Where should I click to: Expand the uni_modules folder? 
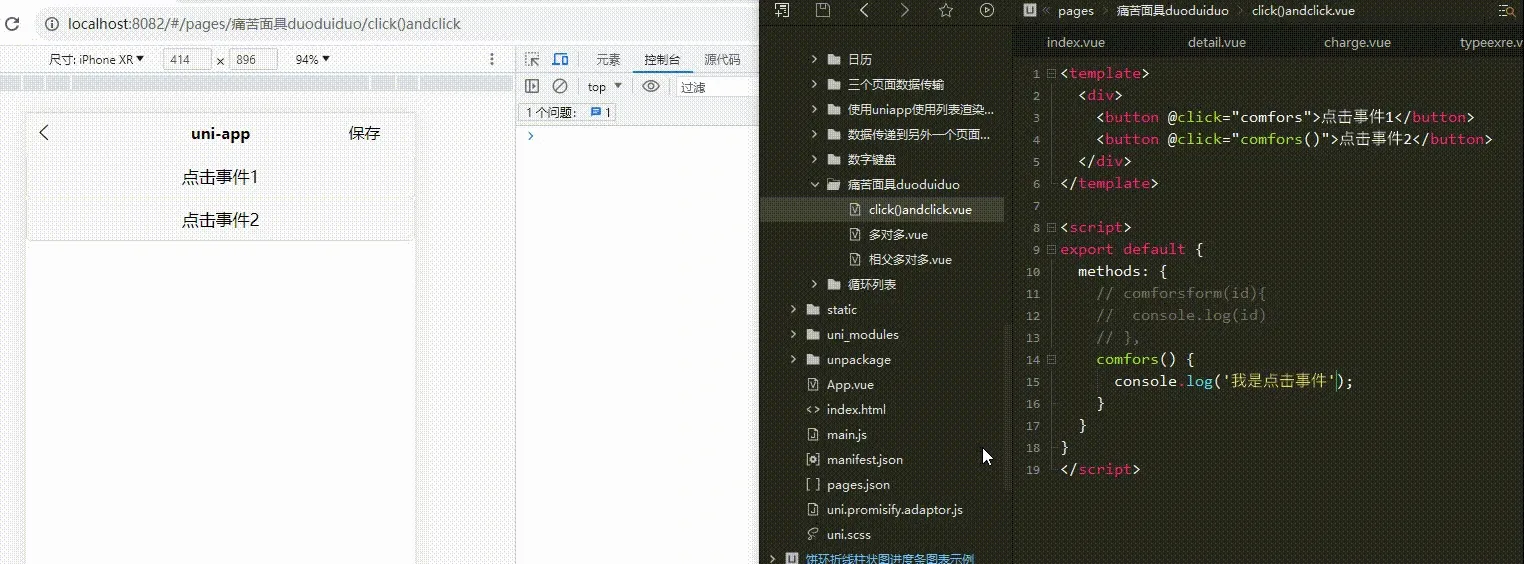pos(794,334)
